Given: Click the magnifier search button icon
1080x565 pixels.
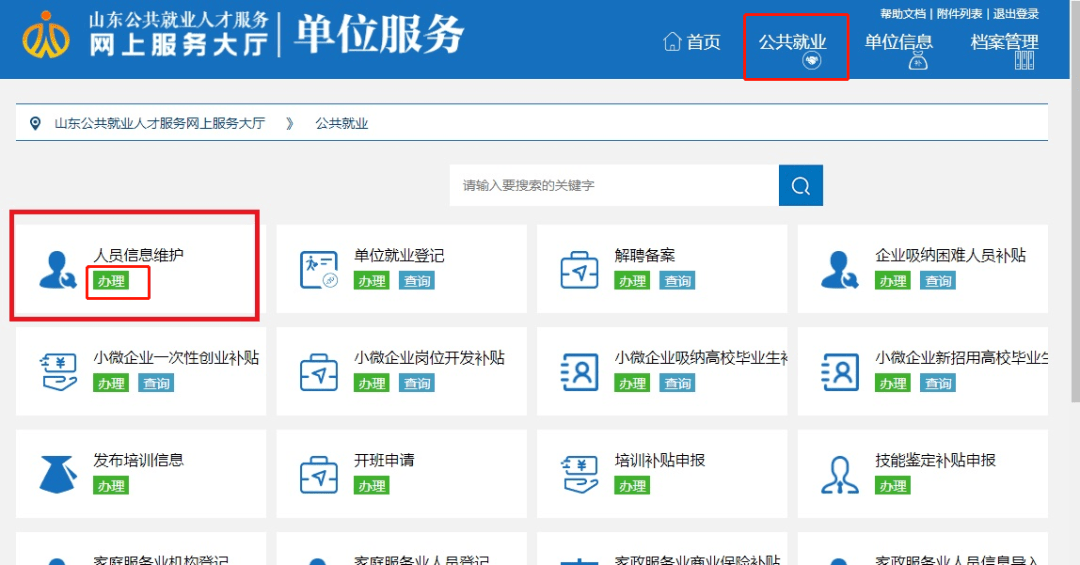Looking at the screenshot, I should tap(800, 185).
